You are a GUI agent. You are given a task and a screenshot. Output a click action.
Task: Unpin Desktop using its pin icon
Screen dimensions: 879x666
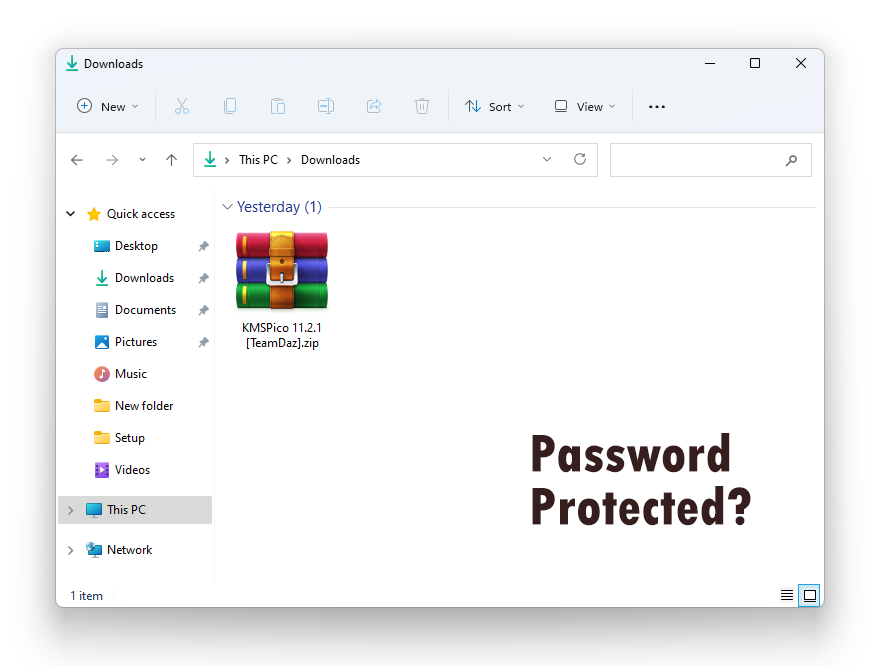pos(203,246)
